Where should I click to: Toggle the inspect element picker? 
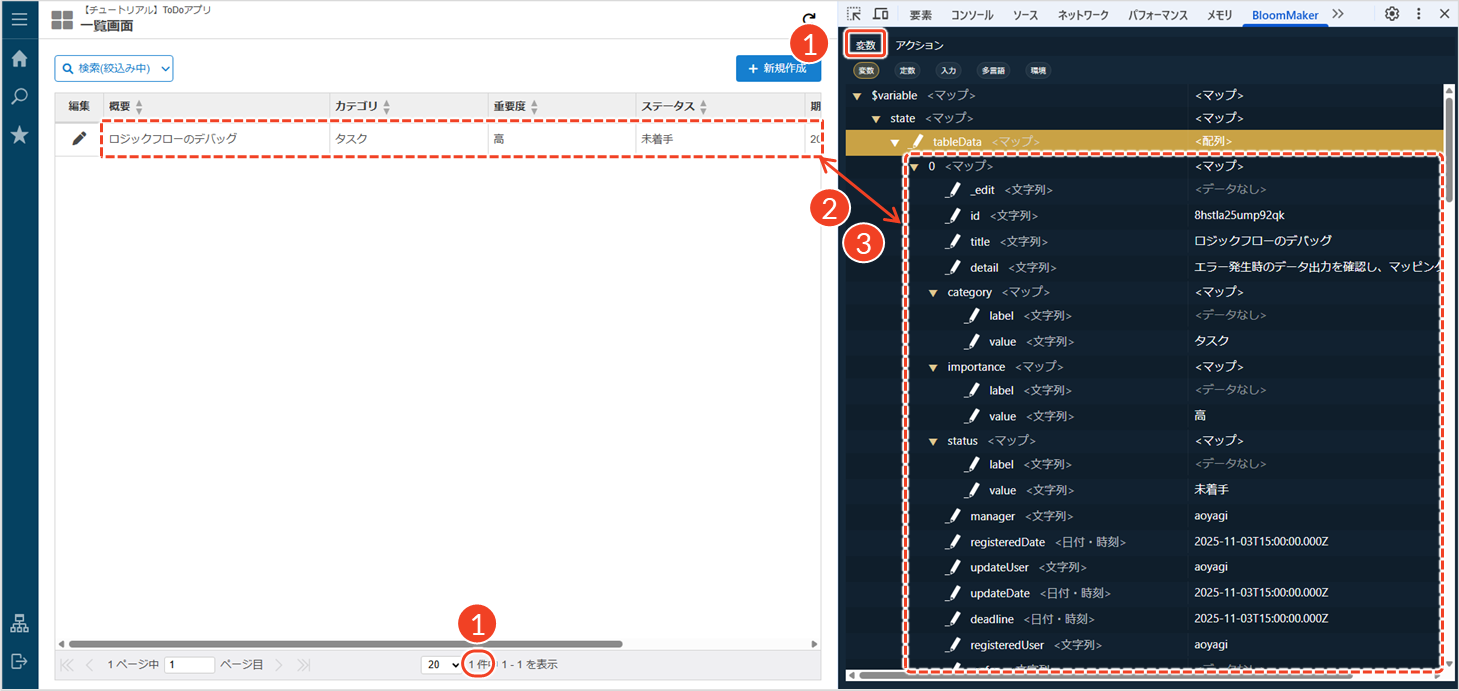(x=854, y=14)
